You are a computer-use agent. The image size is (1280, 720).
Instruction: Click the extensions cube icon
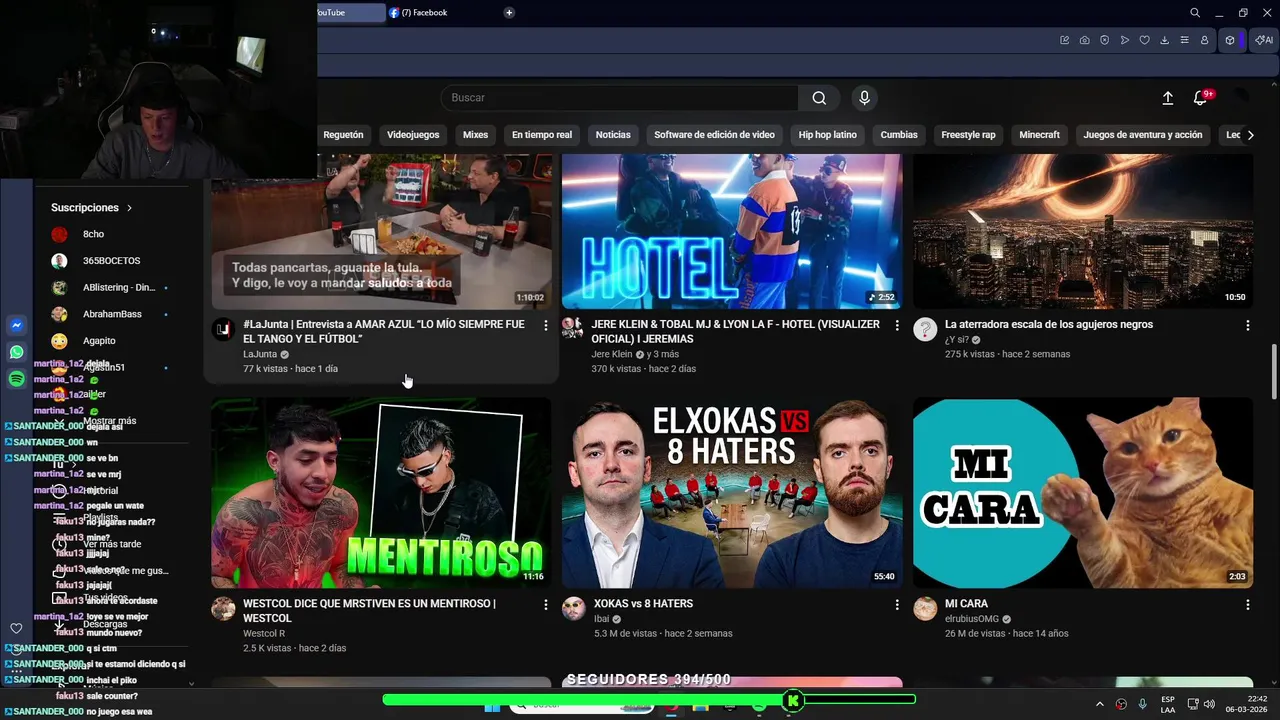(x=1230, y=40)
